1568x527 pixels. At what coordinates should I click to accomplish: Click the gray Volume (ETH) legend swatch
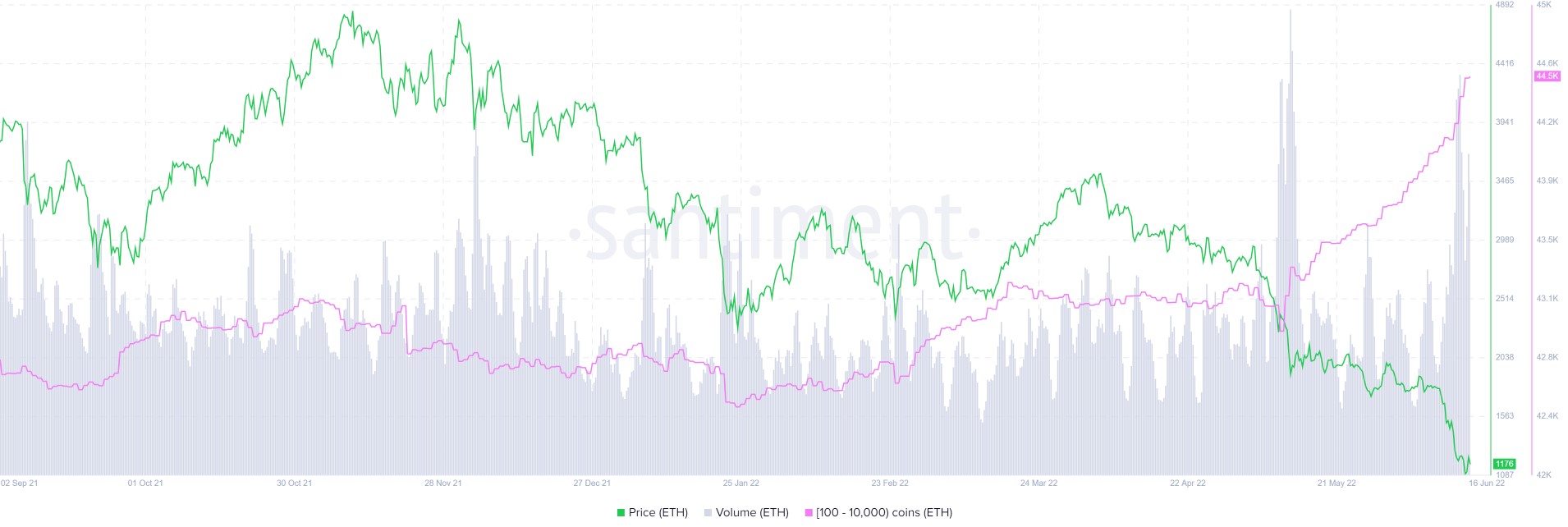click(708, 513)
